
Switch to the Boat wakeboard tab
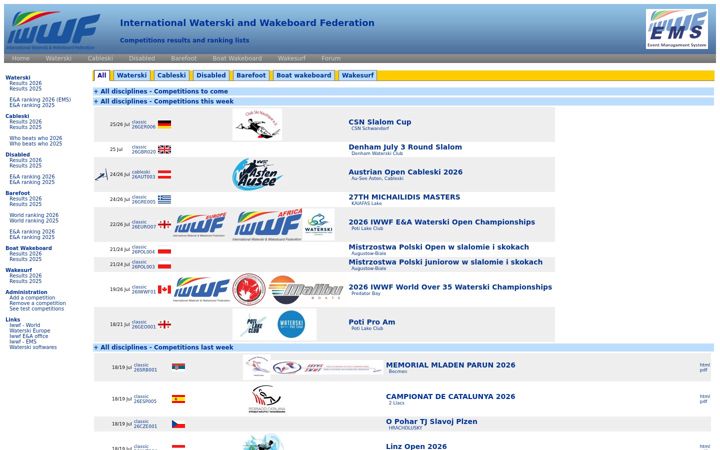(304, 75)
